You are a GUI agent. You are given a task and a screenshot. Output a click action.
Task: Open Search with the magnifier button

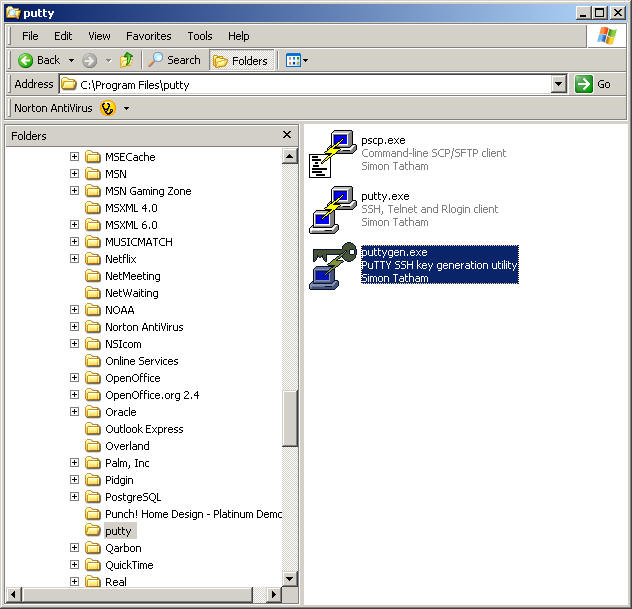tap(174, 60)
